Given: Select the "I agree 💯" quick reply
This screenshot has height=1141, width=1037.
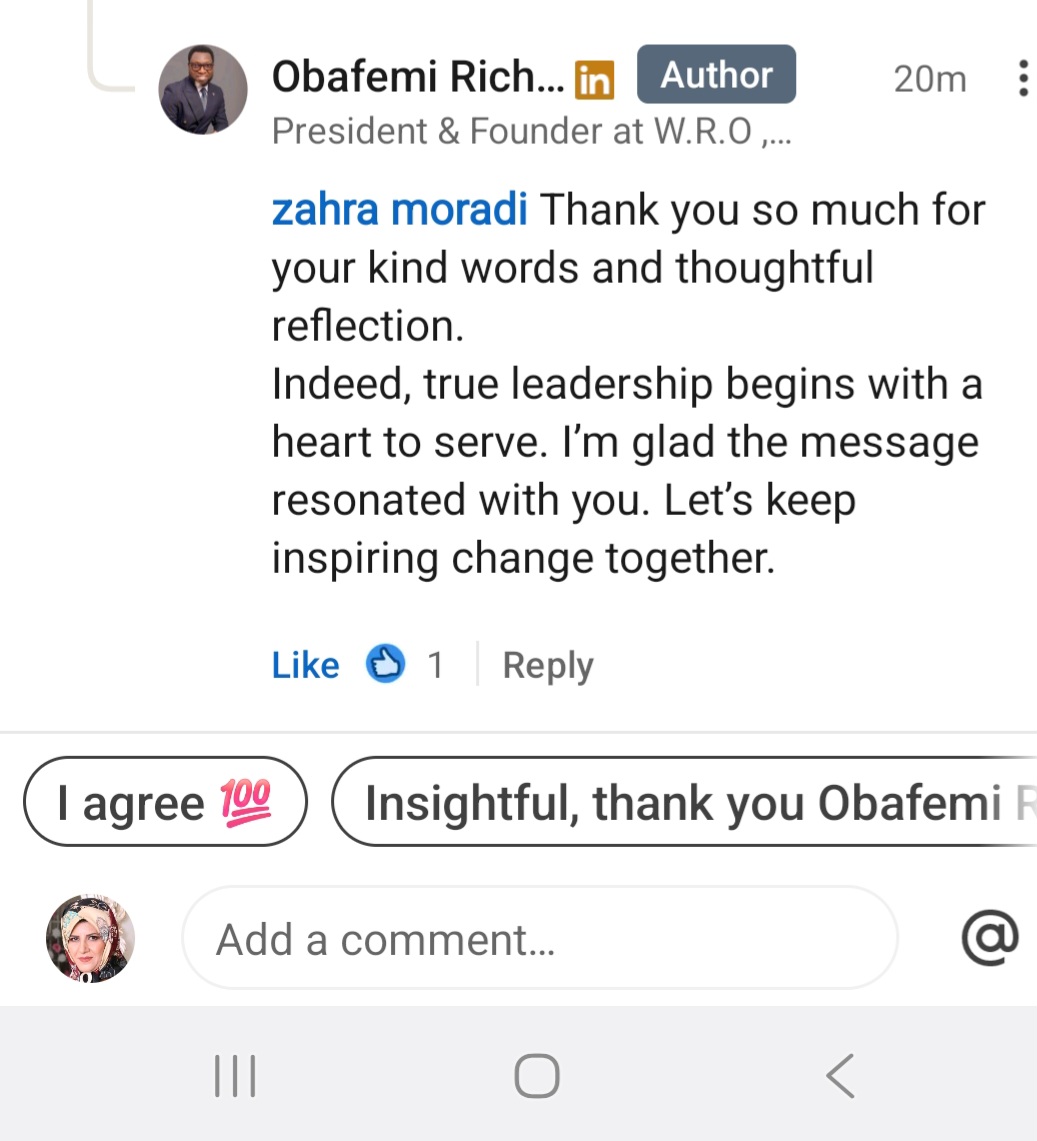Looking at the screenshot, I should [x=164, y=802].
